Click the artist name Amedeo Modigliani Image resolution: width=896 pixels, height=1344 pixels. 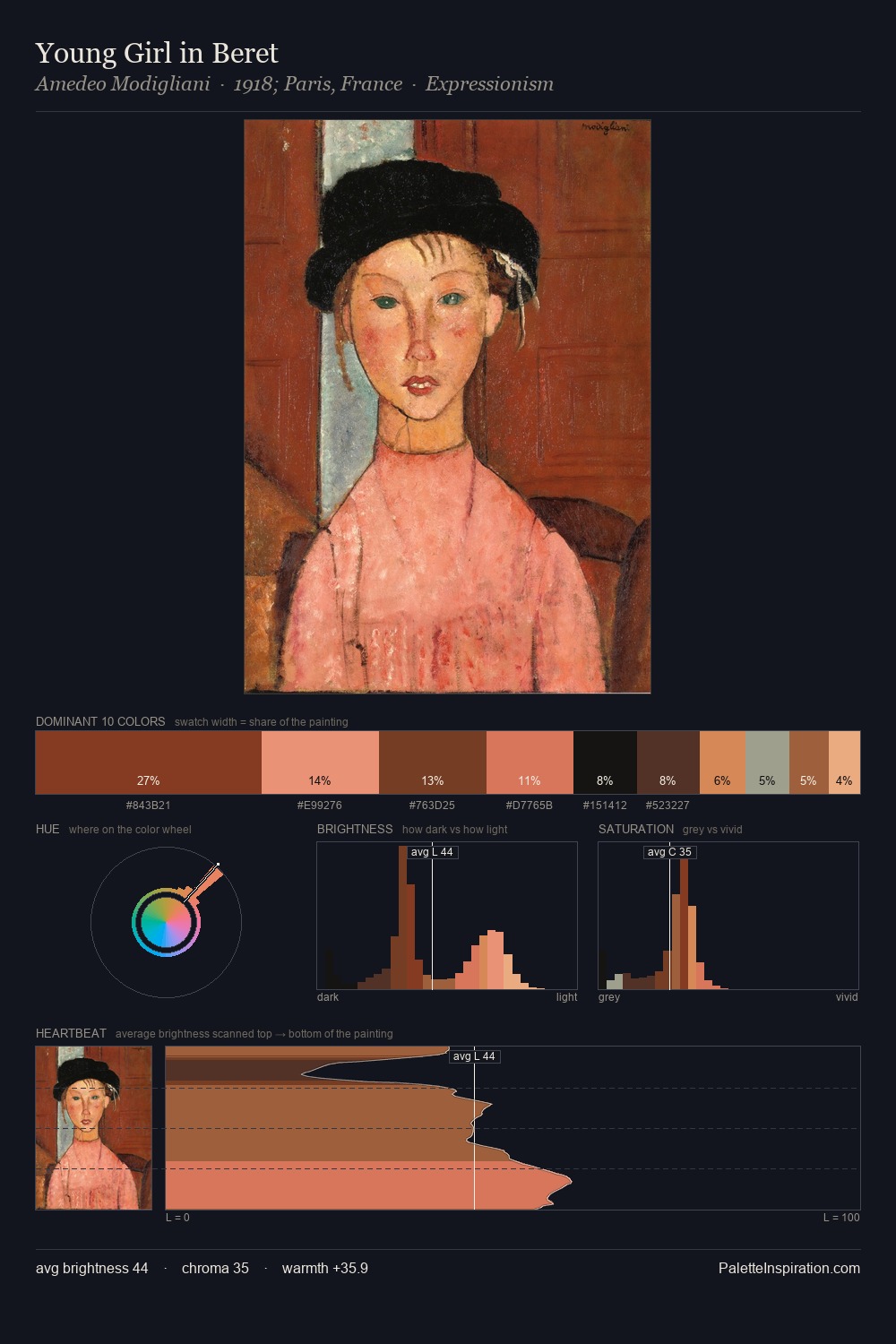coord(123,84)
